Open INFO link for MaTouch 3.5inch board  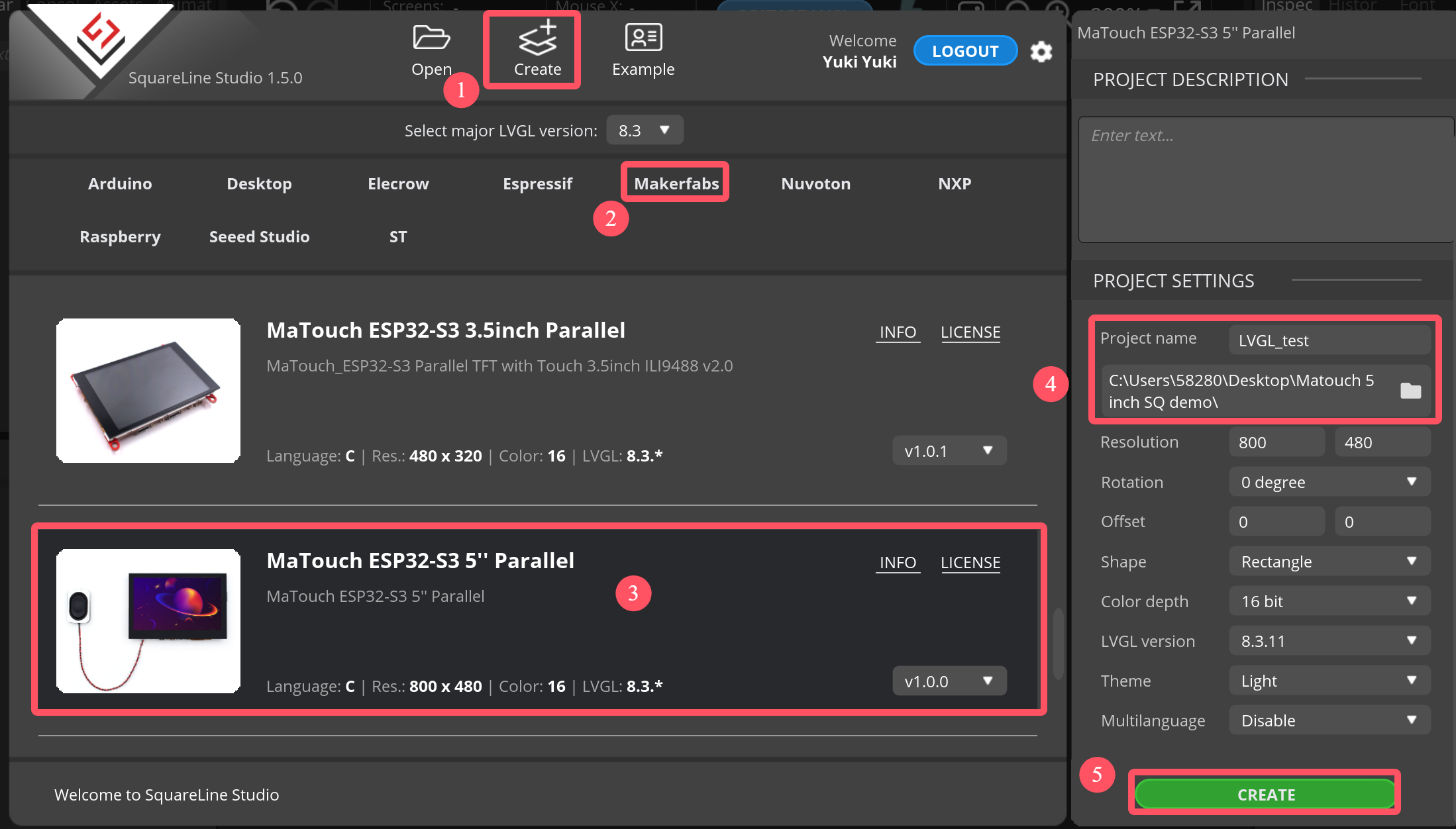click(898, 332)
